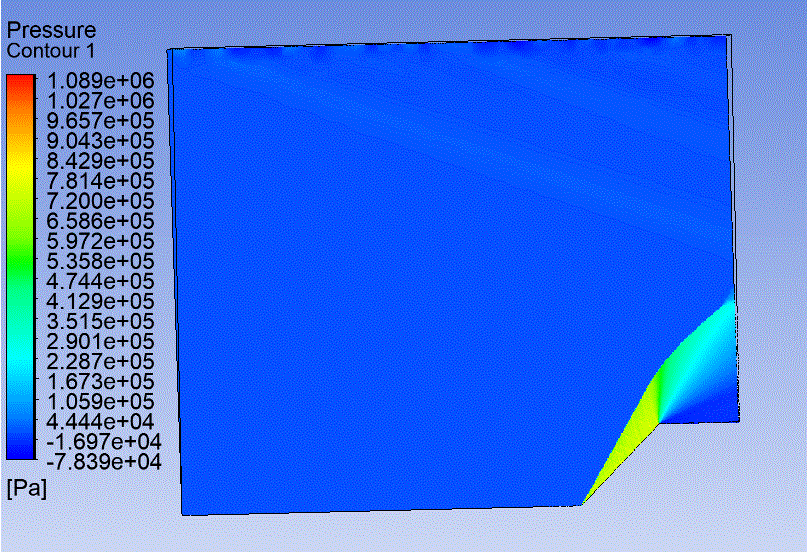807x552 pixels.
Task: Click the legend value 5.972e+05
Action: [100, 241]
